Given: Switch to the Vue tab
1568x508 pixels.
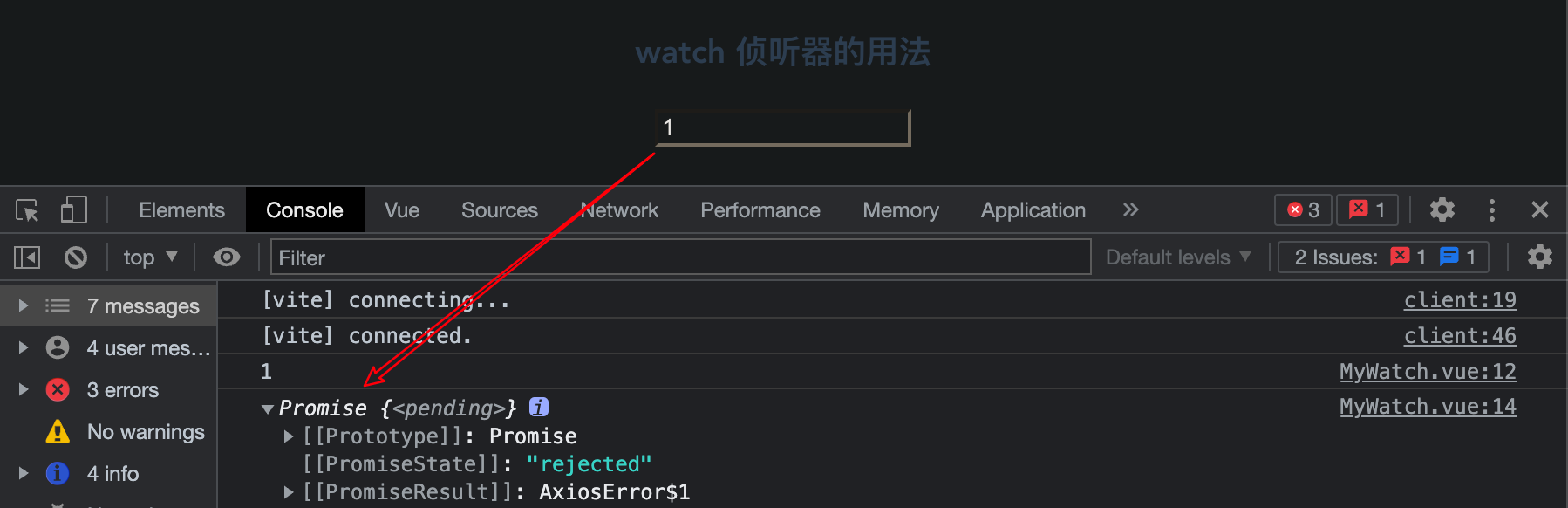Looking at the screenshot, I should click(x=402, y=210).
